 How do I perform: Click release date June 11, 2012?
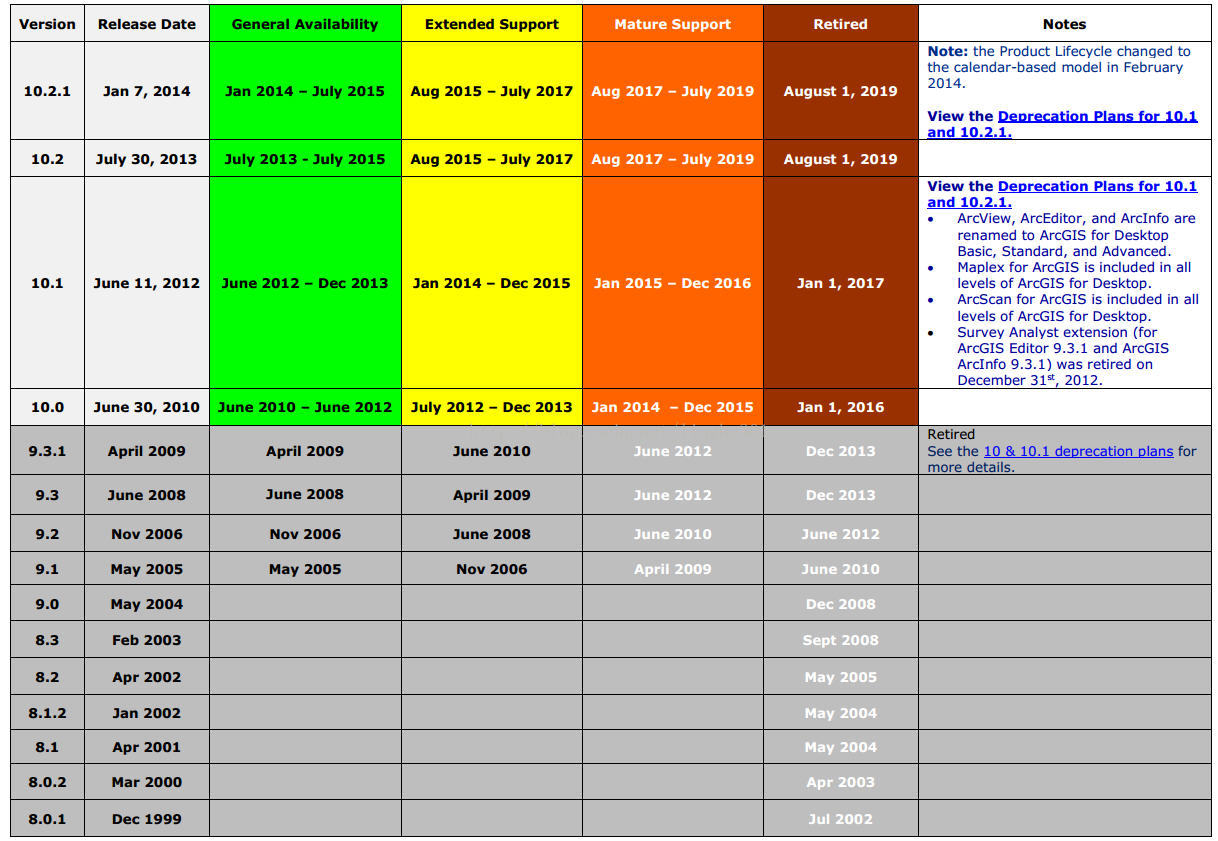(147, 283)
